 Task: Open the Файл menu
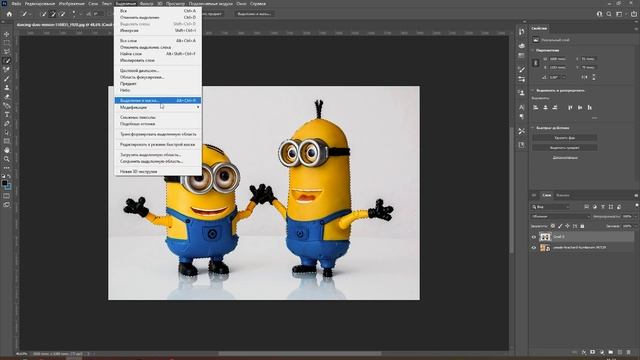coord(16,4)
